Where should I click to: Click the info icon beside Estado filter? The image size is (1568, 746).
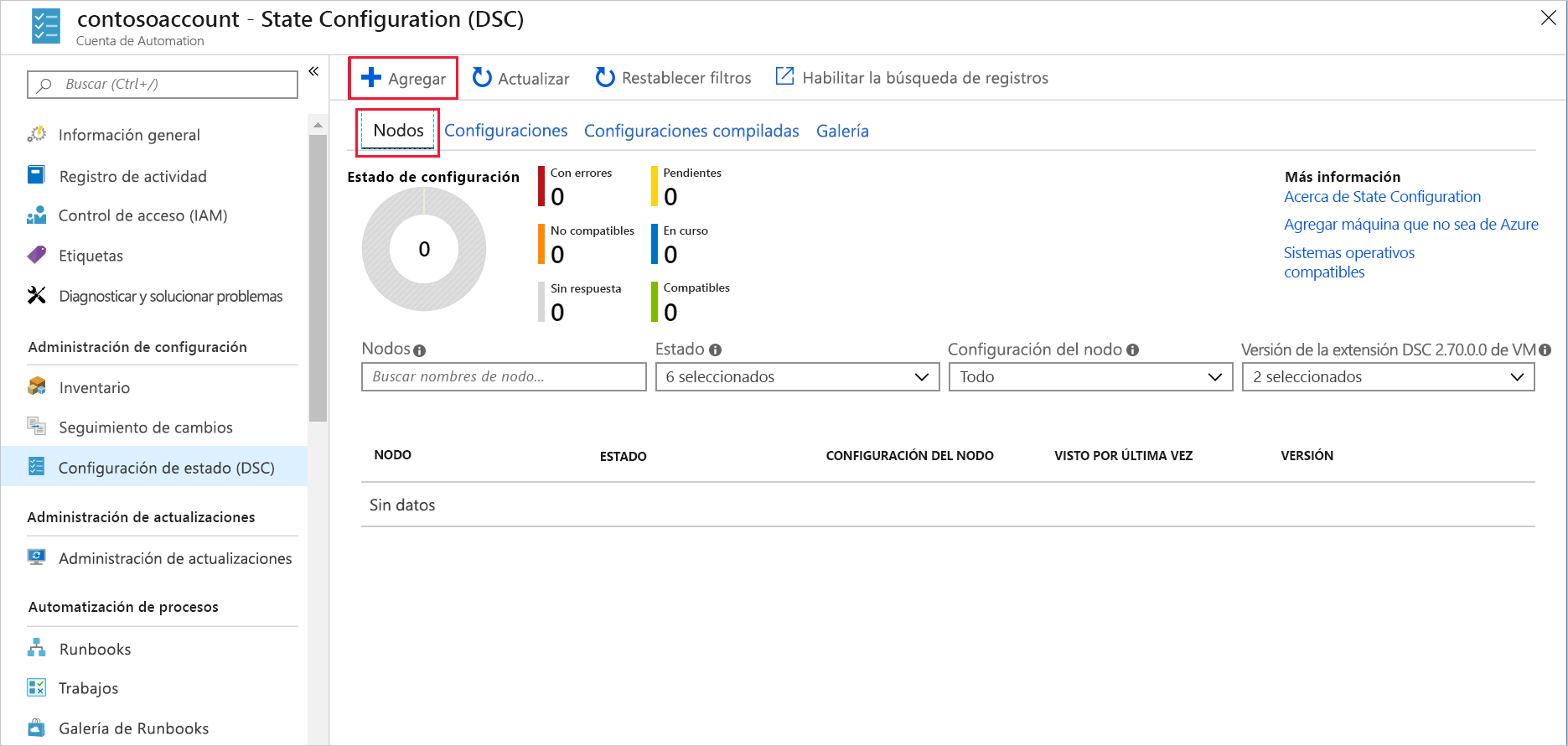[715, 350]
